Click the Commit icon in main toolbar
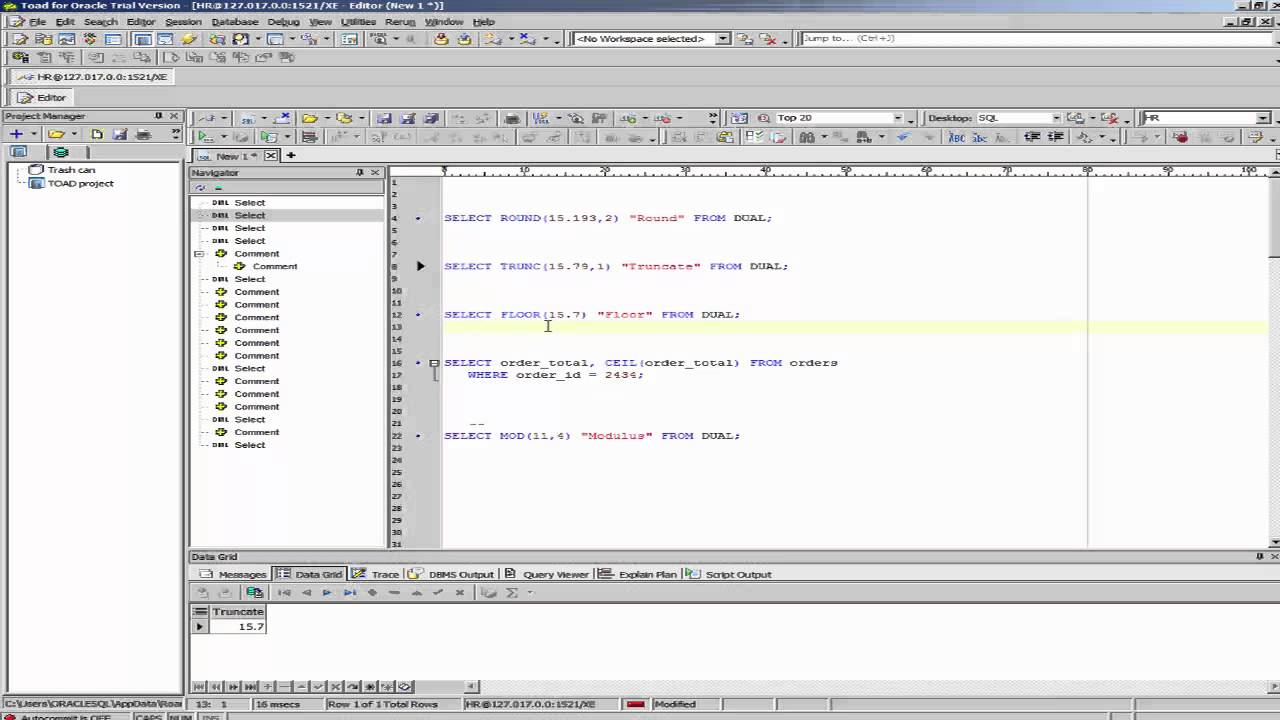Screen dimensions: 1280x720 (441, 39)
